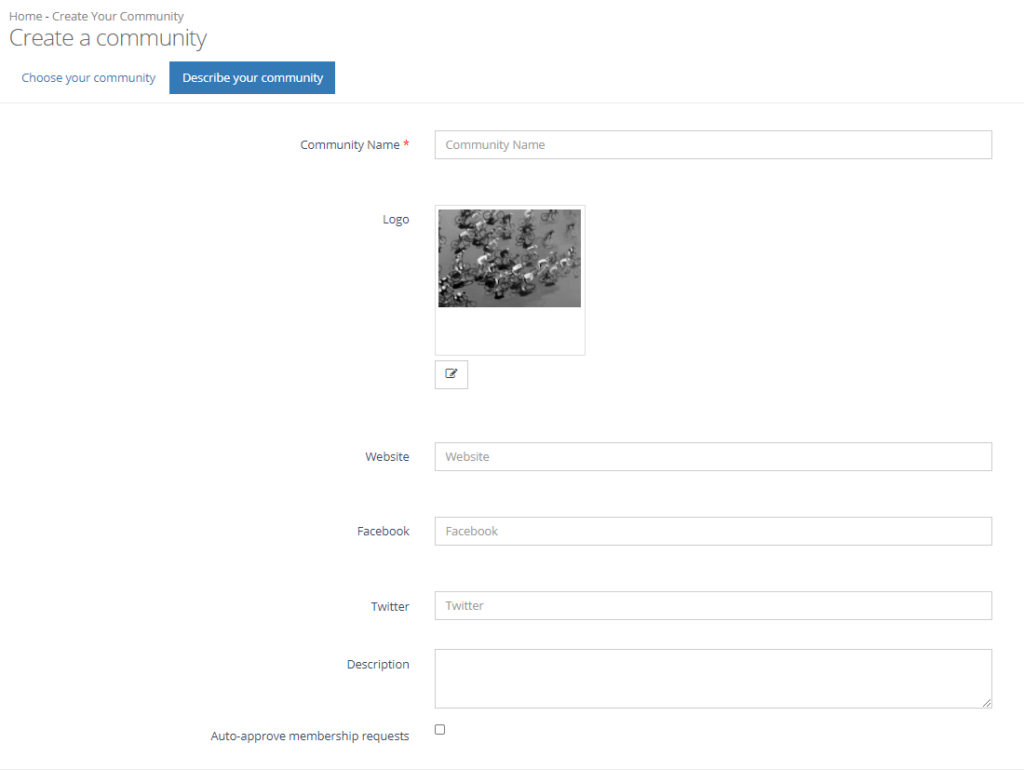1024x770 pixels.
Task: Click the Auto-approve membership requests label
Action: point(310,736)
